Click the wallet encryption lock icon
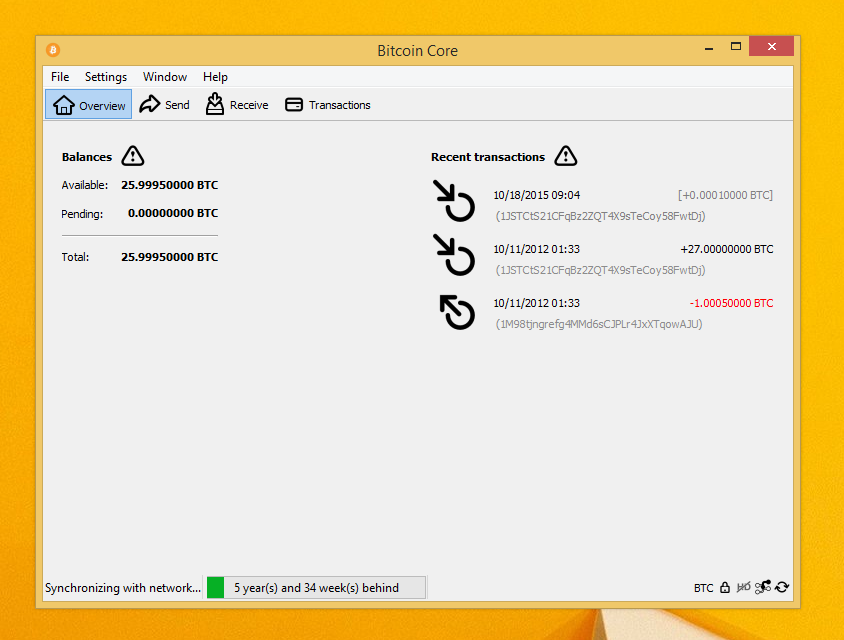The image size is (844, 640). pos(725,587)
